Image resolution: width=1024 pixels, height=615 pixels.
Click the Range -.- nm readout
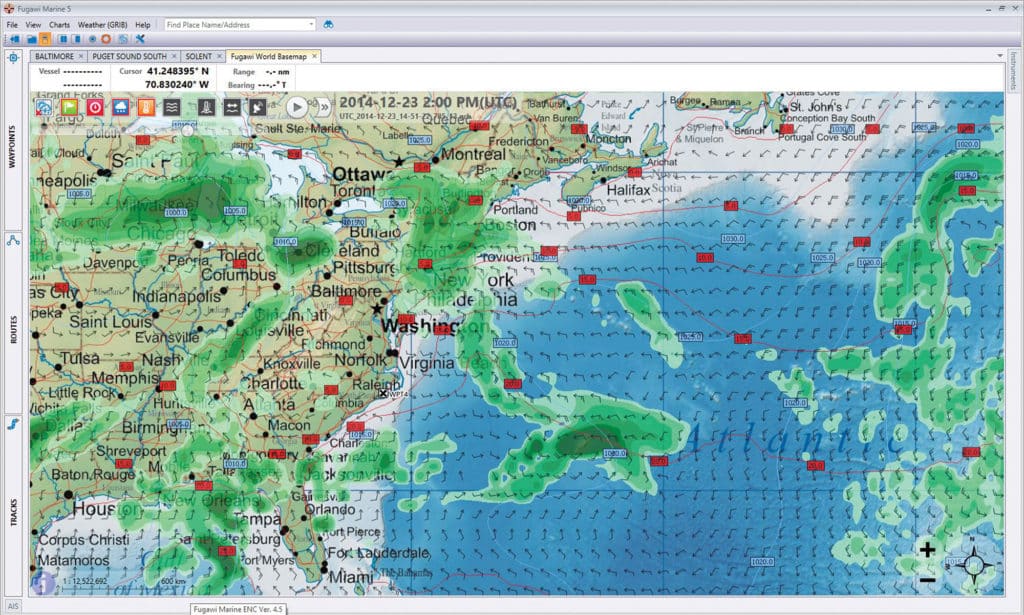(277, 72)
